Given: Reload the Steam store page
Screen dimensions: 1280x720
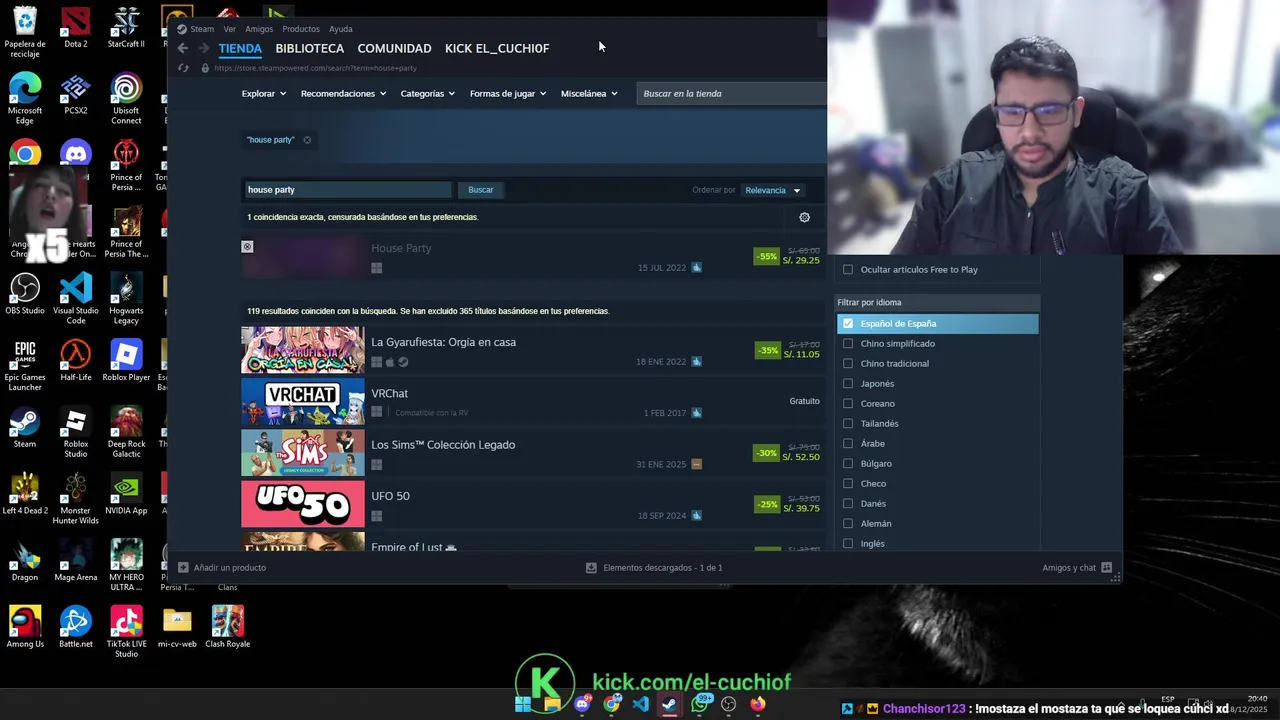Looking at the screenshot, I should click(x=183, y=68).
